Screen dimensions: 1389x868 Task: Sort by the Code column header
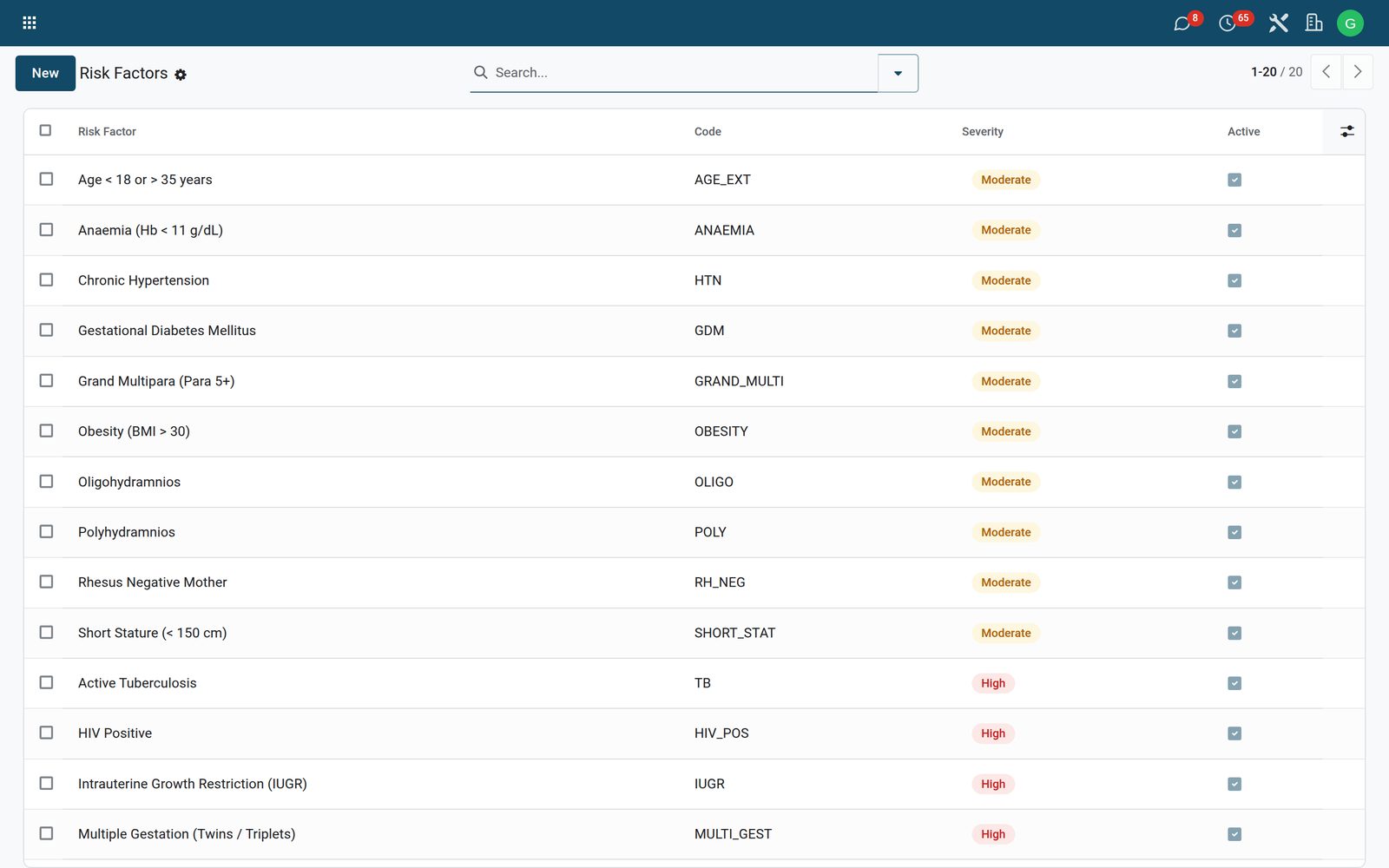(708, 132)
